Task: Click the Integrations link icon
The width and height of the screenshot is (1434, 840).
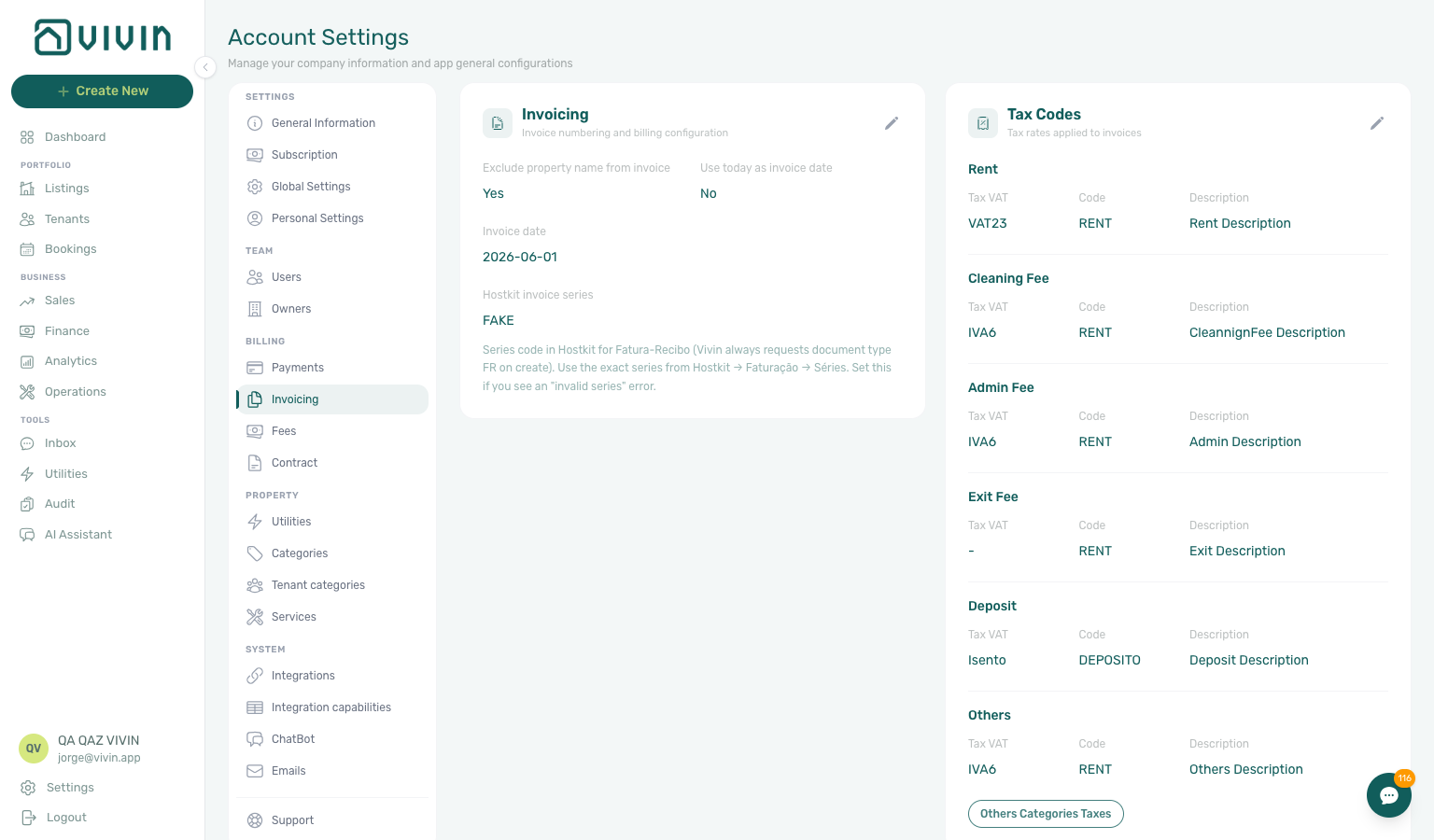Action: coord(255,676)
